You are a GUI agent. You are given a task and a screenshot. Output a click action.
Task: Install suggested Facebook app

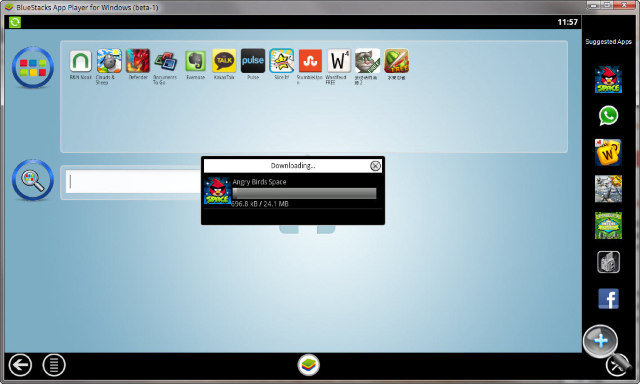[x=608, y=298]
